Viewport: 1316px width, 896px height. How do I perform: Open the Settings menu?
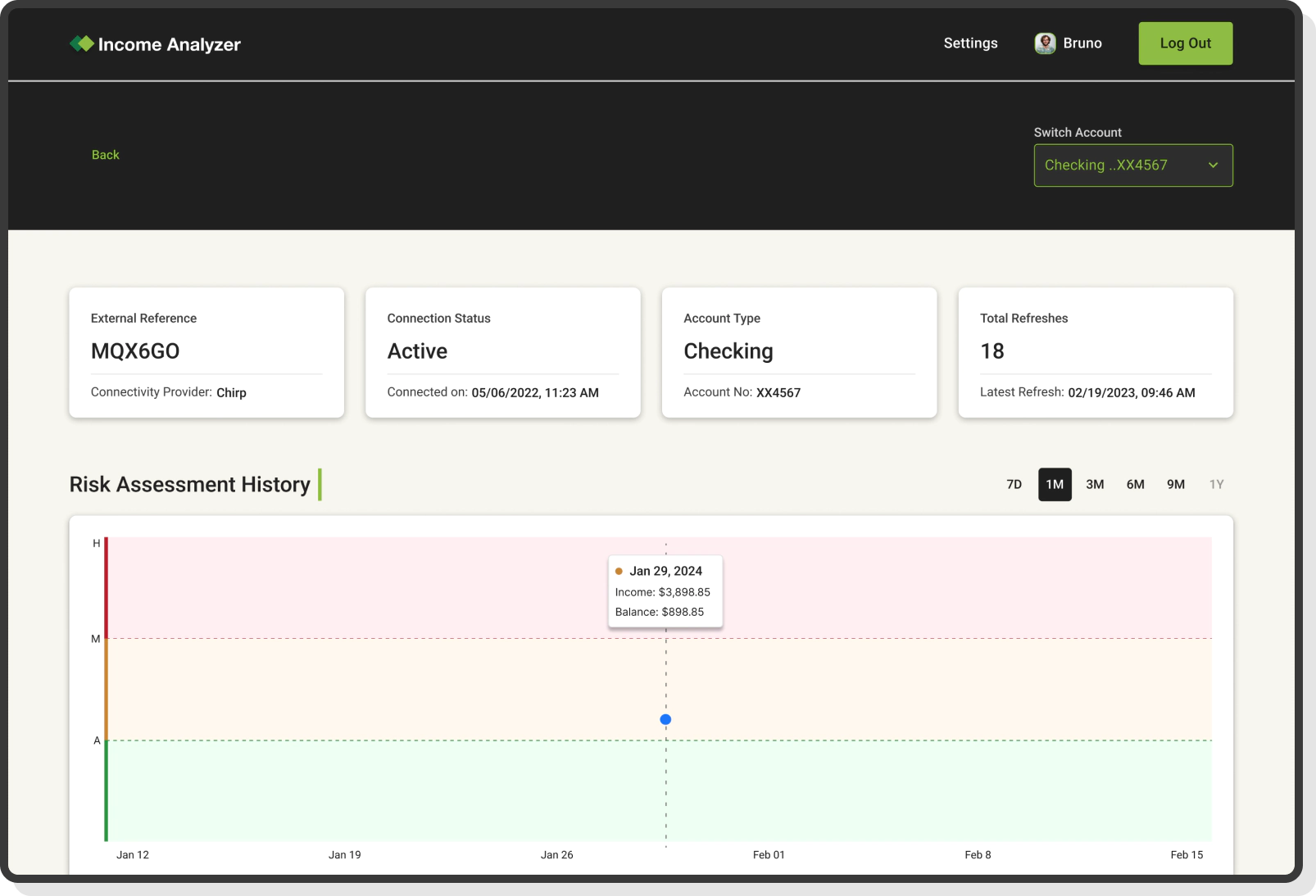click(970, 43)
